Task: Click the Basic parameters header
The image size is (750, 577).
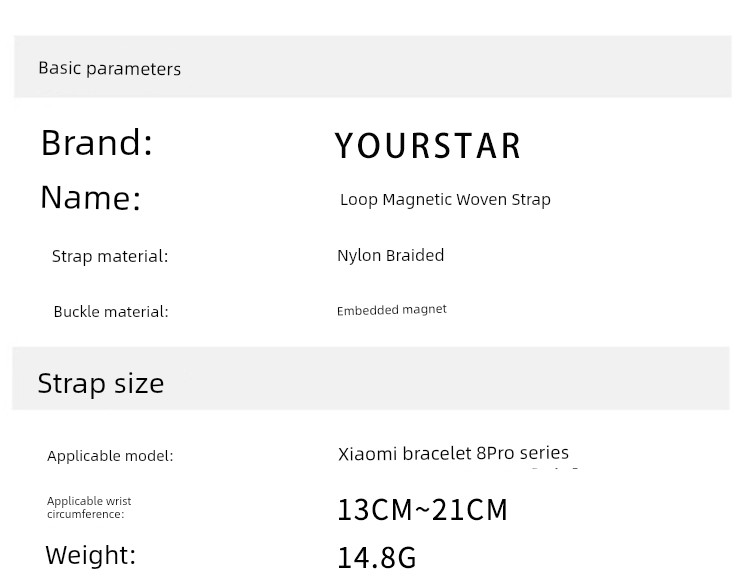Action: [x=110, y=68]
